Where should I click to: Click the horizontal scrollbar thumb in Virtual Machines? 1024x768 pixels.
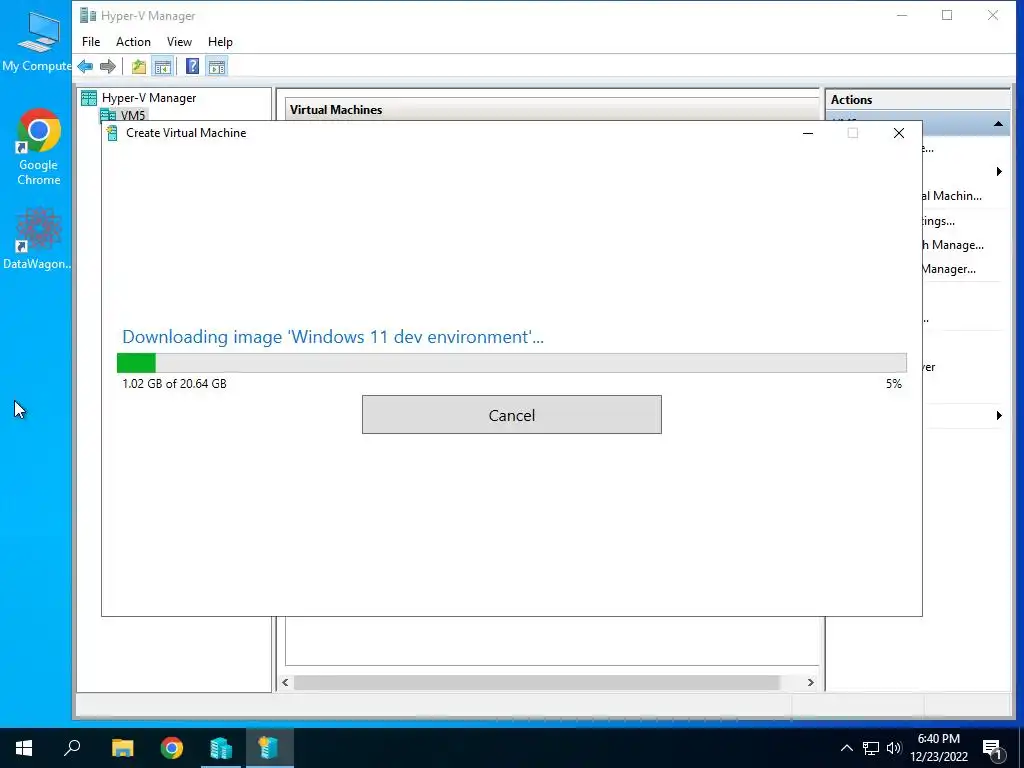tap(536, 682)
